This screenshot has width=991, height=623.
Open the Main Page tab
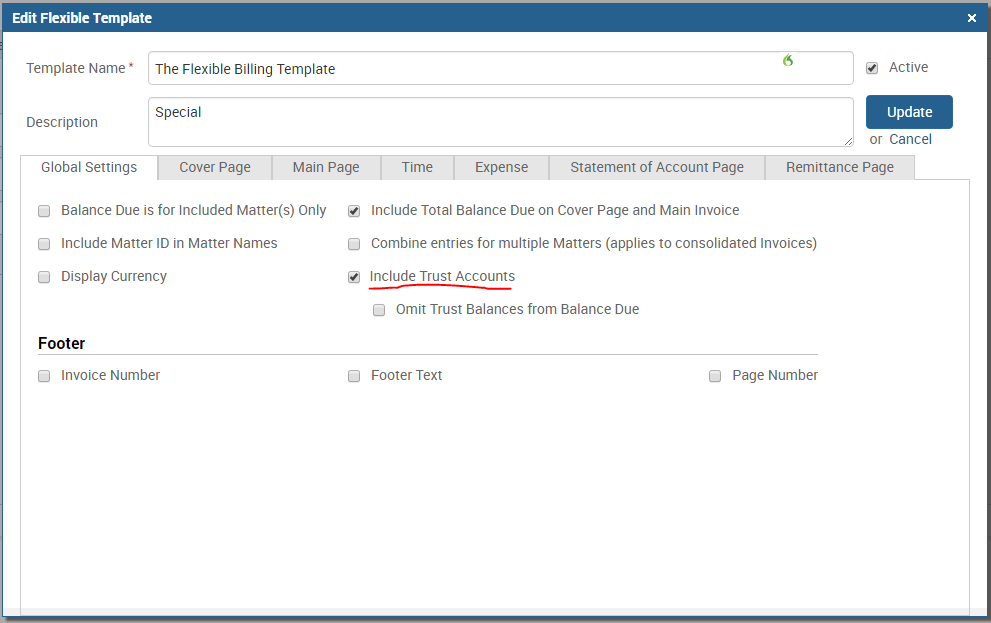pos(326,167)
